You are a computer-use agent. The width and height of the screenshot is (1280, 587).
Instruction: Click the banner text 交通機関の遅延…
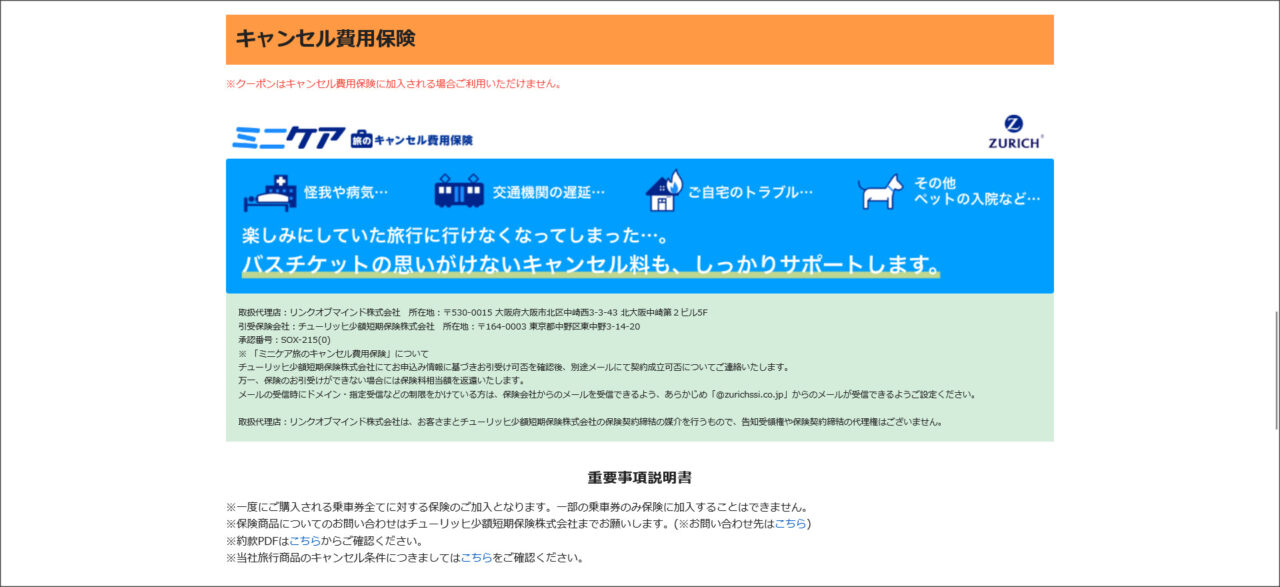549,192
